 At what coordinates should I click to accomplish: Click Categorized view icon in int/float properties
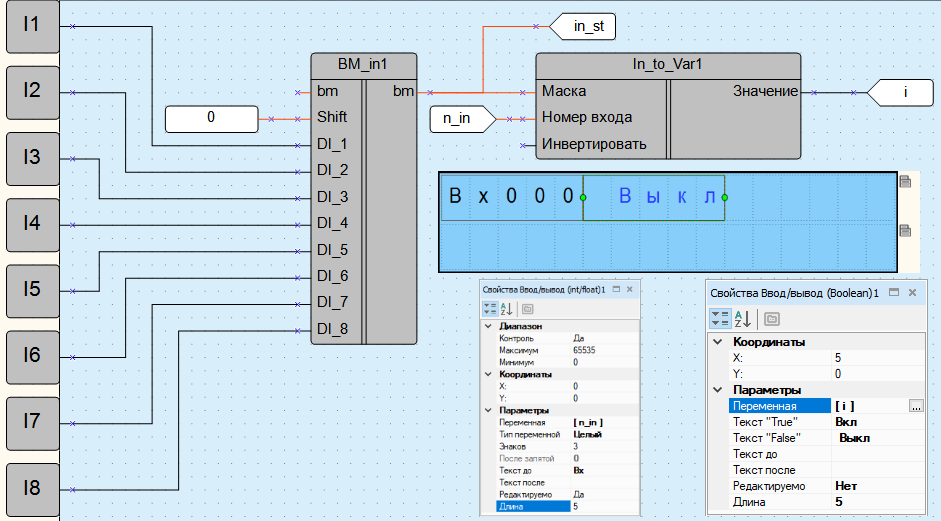490,310
